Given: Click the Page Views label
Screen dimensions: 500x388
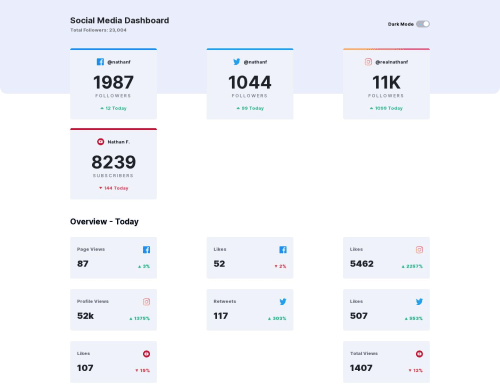Looking at the screenshot, I should [91, 249].
